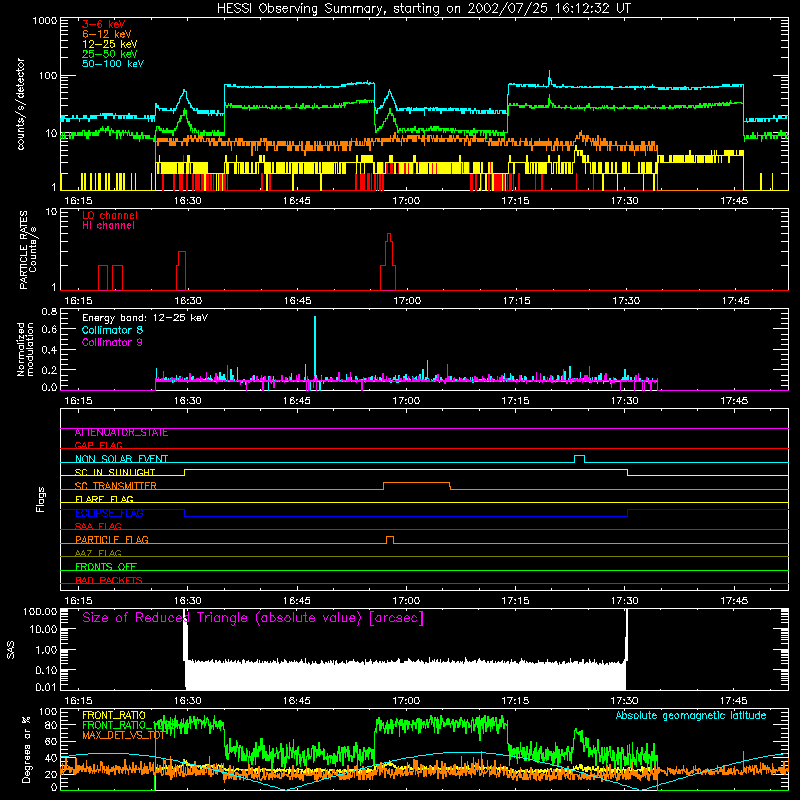800x800 pixels.
Task: Click the PARTICLE_FLAG label
Action: tap(112, 539)
